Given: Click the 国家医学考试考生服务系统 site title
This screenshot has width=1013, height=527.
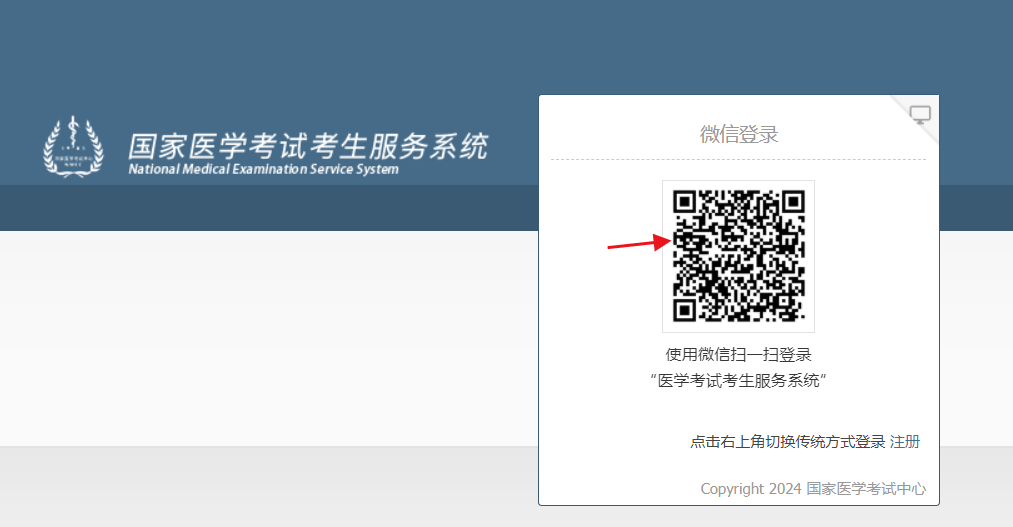Looking at the screenshot, I should click(x=308, y=146).
